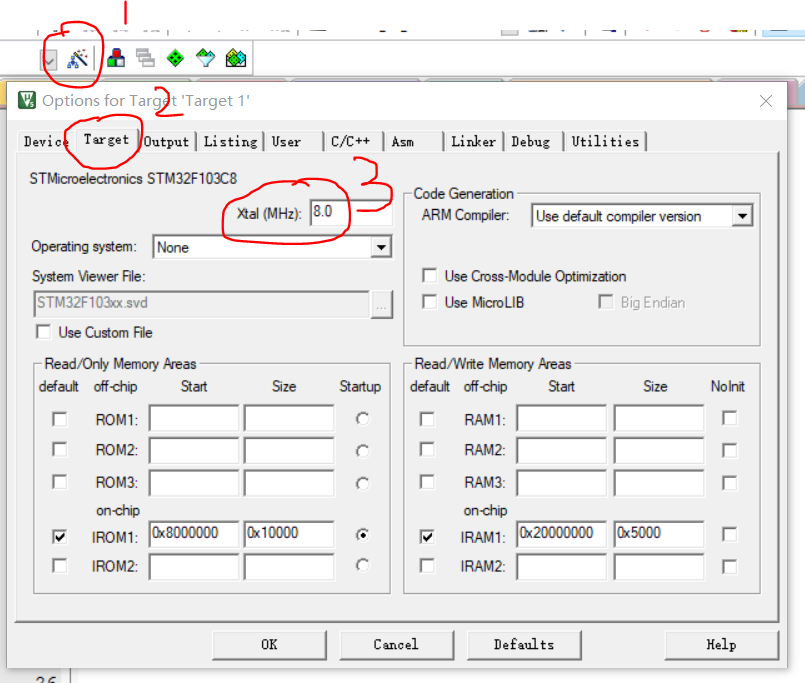Click the Multi-Project Workspace gray windows icon

tap(145, 58)
